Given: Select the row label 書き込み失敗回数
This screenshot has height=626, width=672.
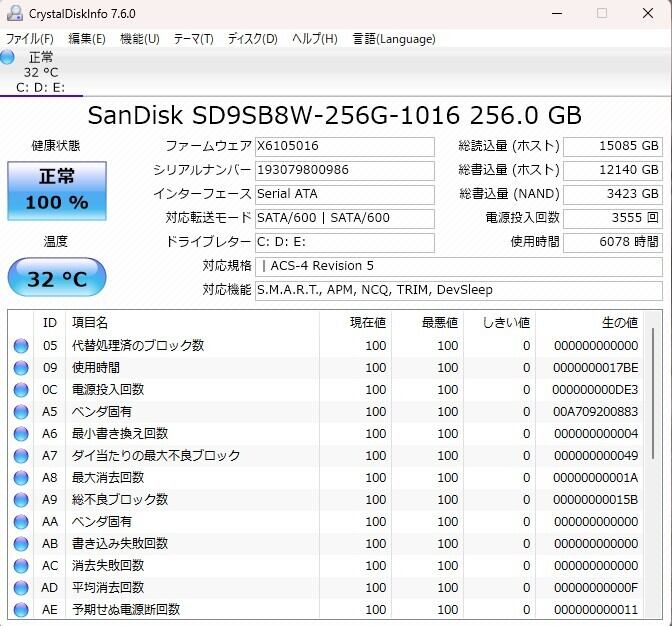Looking at the screenshot, I should tap(120, 544).
